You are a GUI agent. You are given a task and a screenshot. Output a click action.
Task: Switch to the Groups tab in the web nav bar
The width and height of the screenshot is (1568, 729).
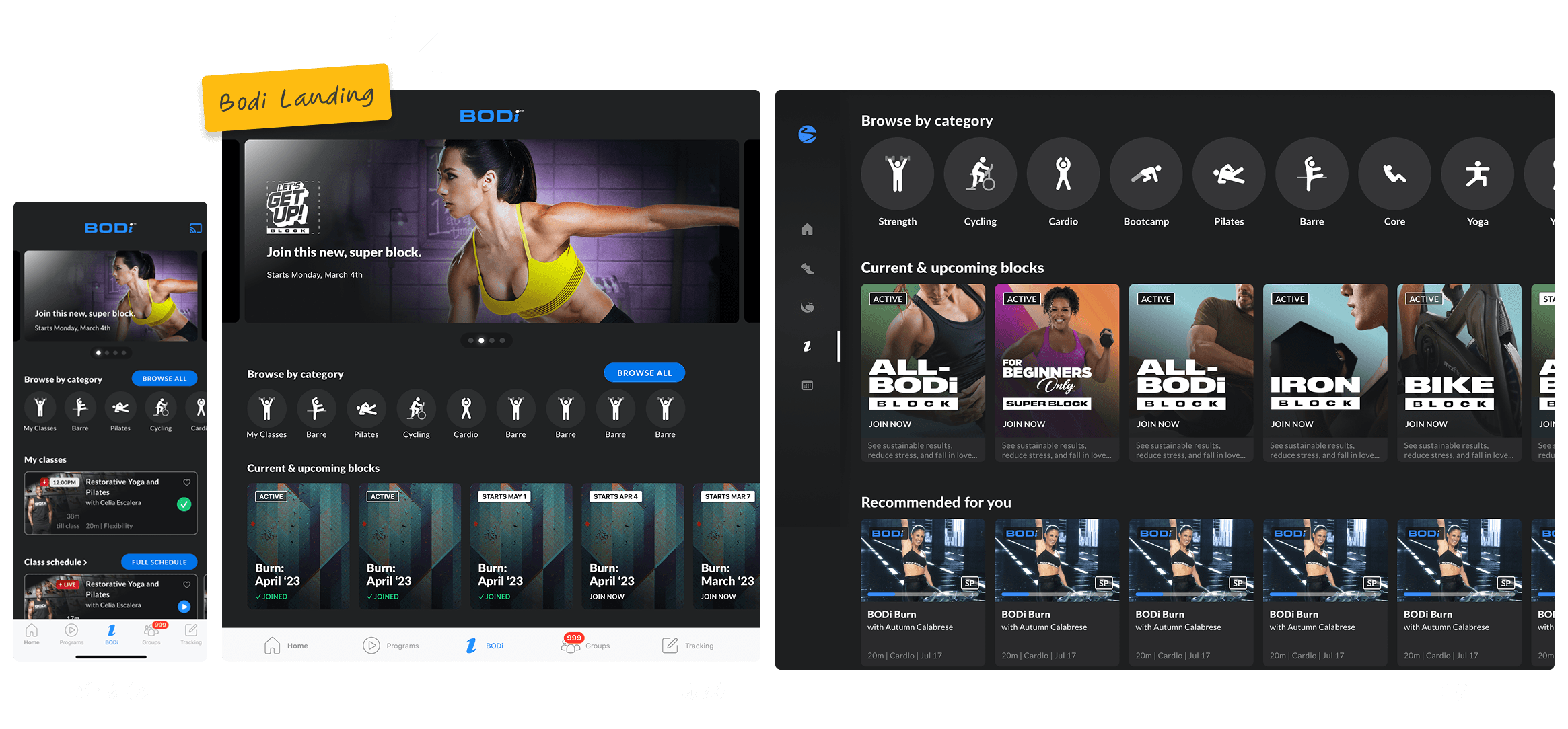[x=585, y=646]
